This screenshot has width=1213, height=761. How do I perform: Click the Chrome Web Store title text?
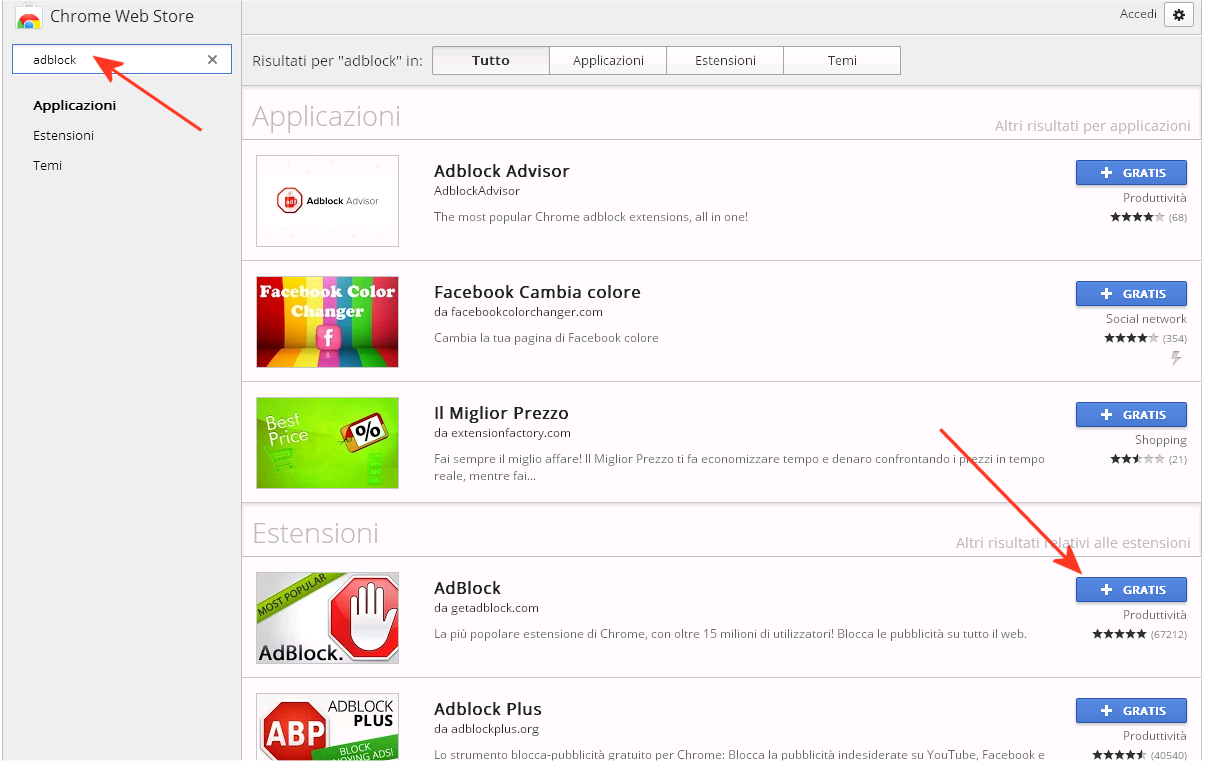(x=122, y=16)
